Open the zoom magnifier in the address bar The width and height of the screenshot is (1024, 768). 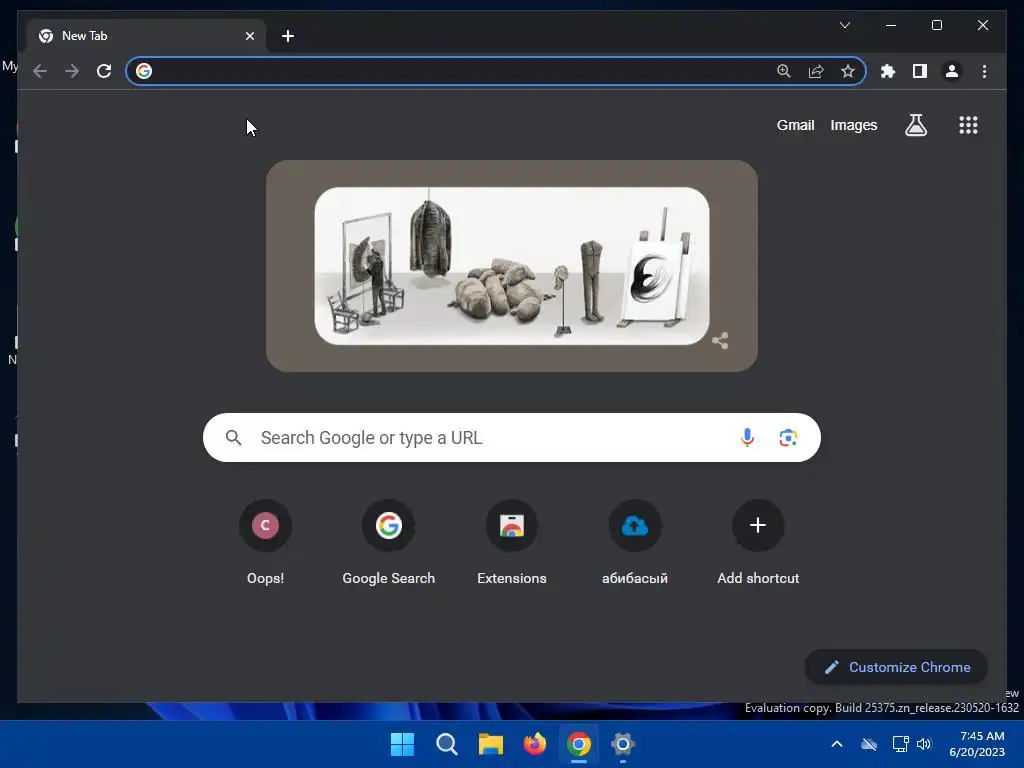click(x=784, y=71)
